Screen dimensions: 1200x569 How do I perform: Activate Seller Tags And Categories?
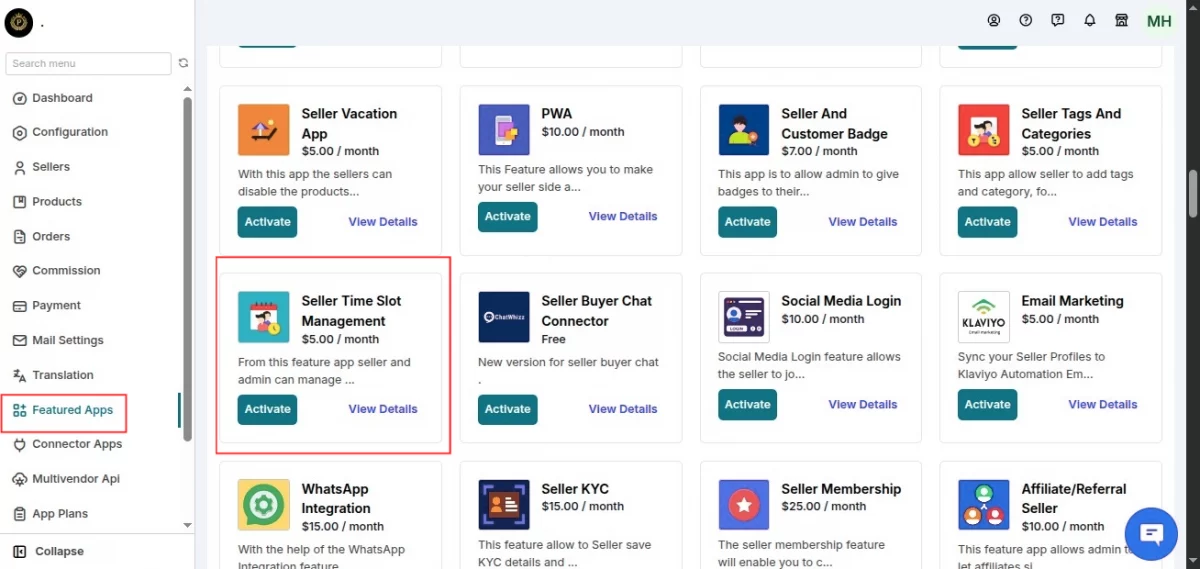[x=987, y=222]
